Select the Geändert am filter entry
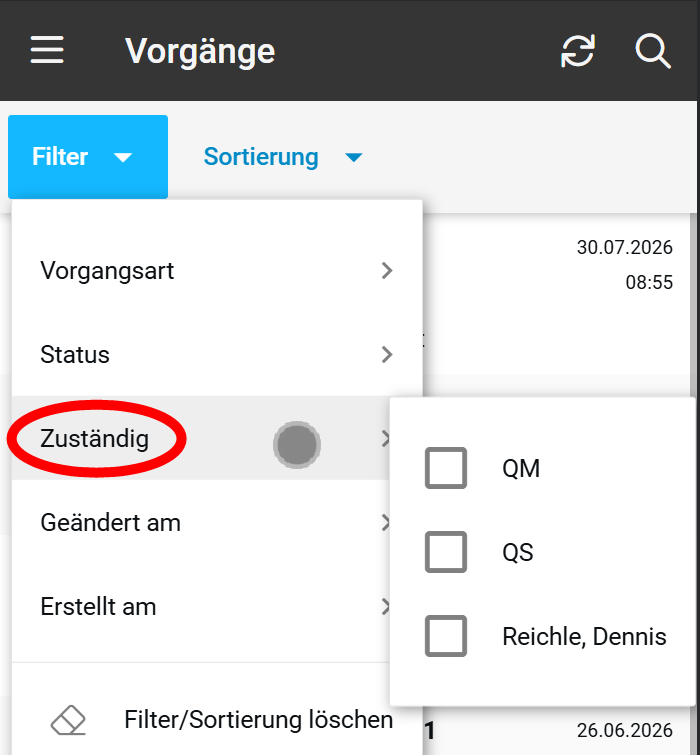Viewport: 700px width, 755px height. click(201, 522)
